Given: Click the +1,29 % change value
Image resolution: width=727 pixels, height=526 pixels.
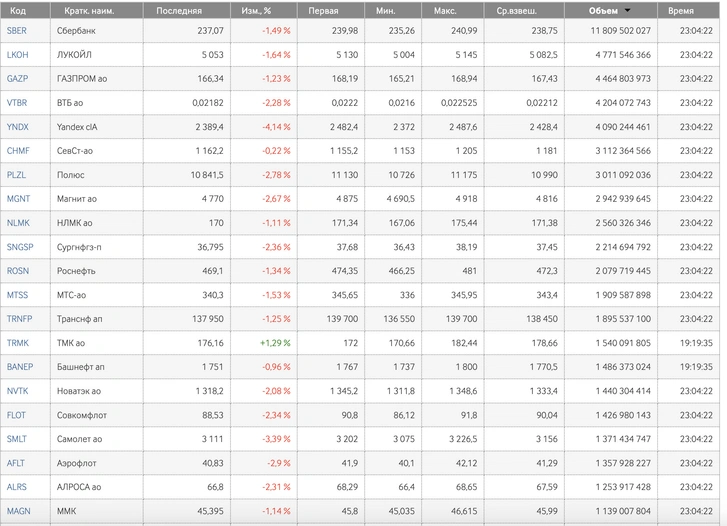Looking at the screenshot, I should pyautogui.click(x=275, y=343).
